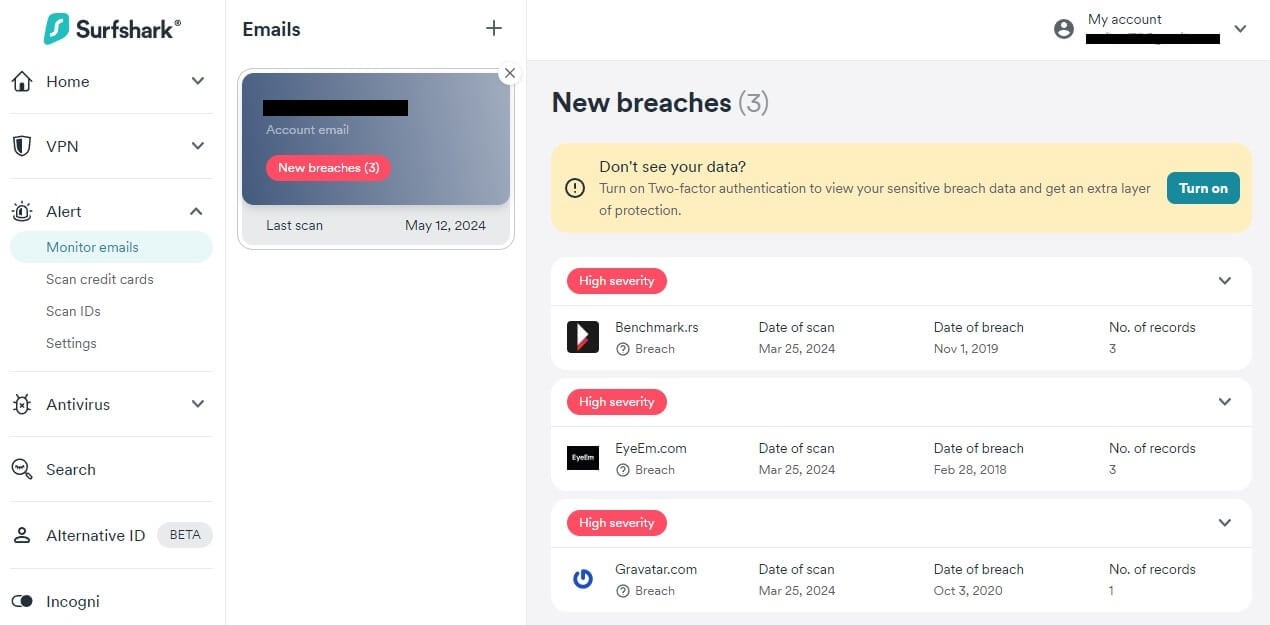Image resolution: width=1270 pixels, height=625 pixels.
Task: Click the Benchmark.rs breach logo
Action: 583,337
